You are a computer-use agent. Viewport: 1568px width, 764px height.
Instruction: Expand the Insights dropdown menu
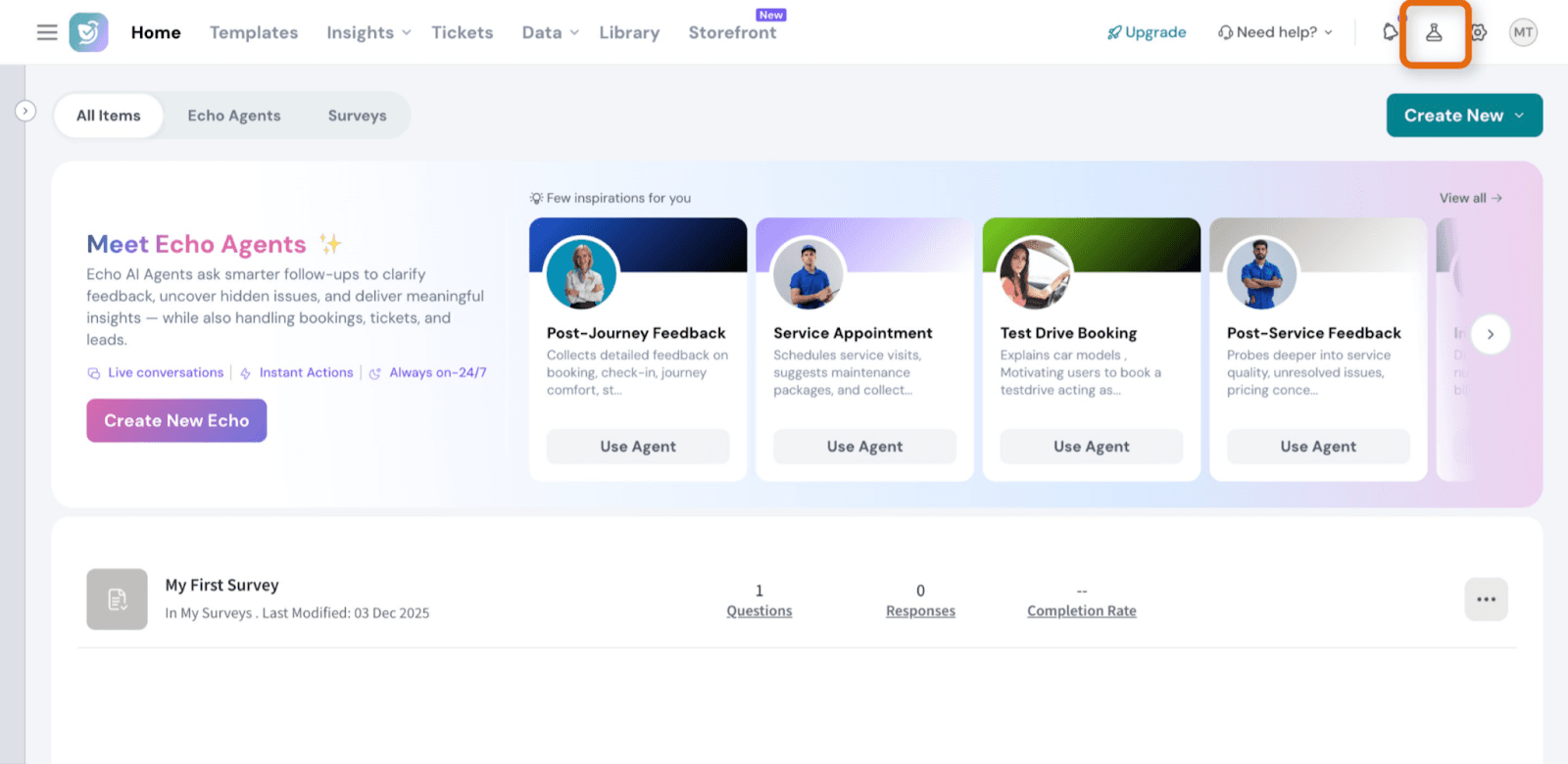pos(368,32)
